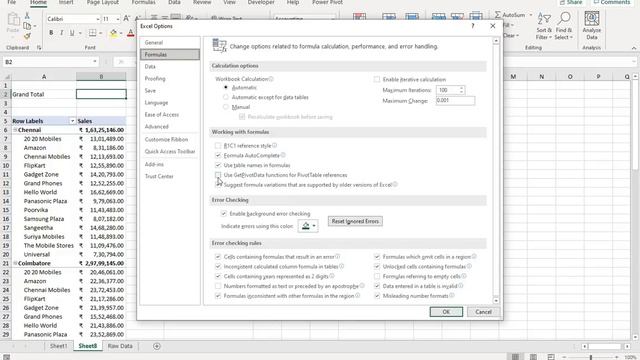Image resolution: width=640 pixels, height=360 pixels.
Task: Select the Manual calculation radio button
Action: [x=226, y=107]
